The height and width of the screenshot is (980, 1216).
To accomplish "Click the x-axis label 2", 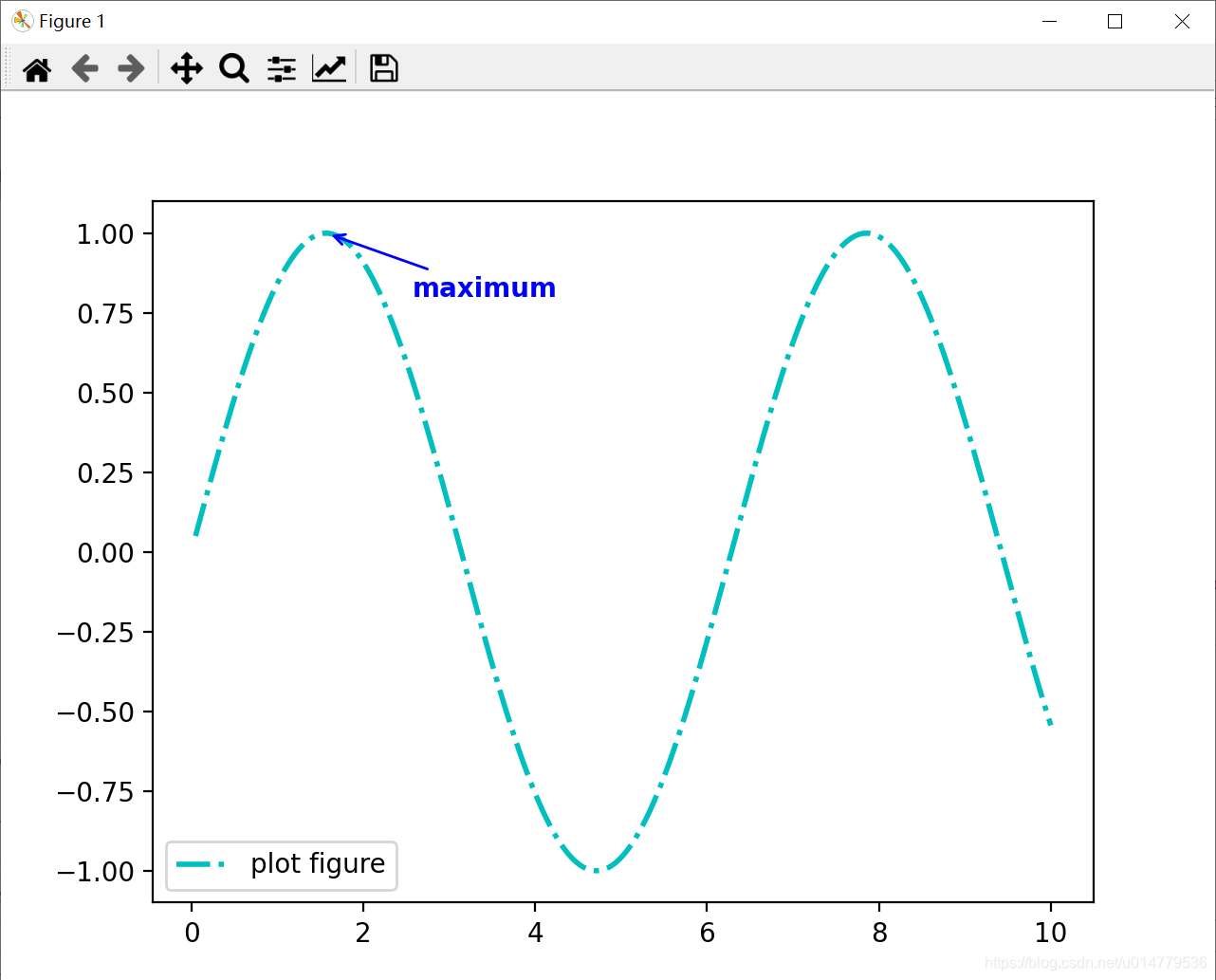I will coord(363,934).
